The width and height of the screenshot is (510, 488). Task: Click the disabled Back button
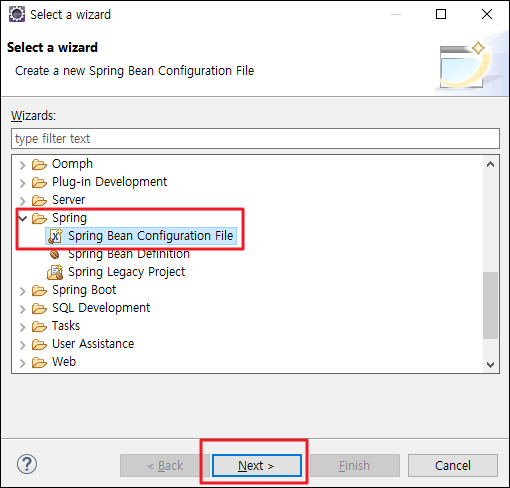tap(165, 465)
